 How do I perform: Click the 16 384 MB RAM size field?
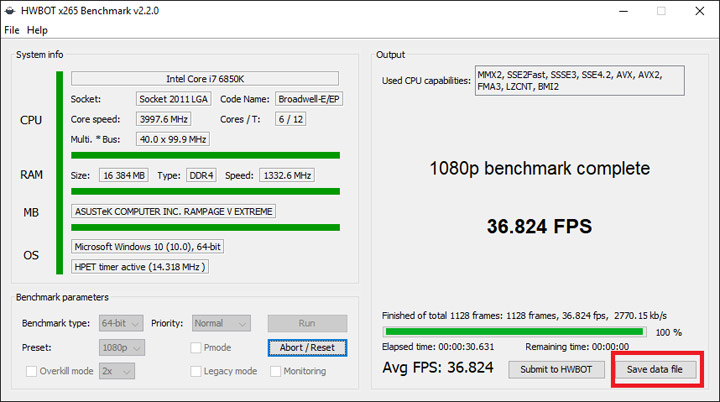(124, 176)
